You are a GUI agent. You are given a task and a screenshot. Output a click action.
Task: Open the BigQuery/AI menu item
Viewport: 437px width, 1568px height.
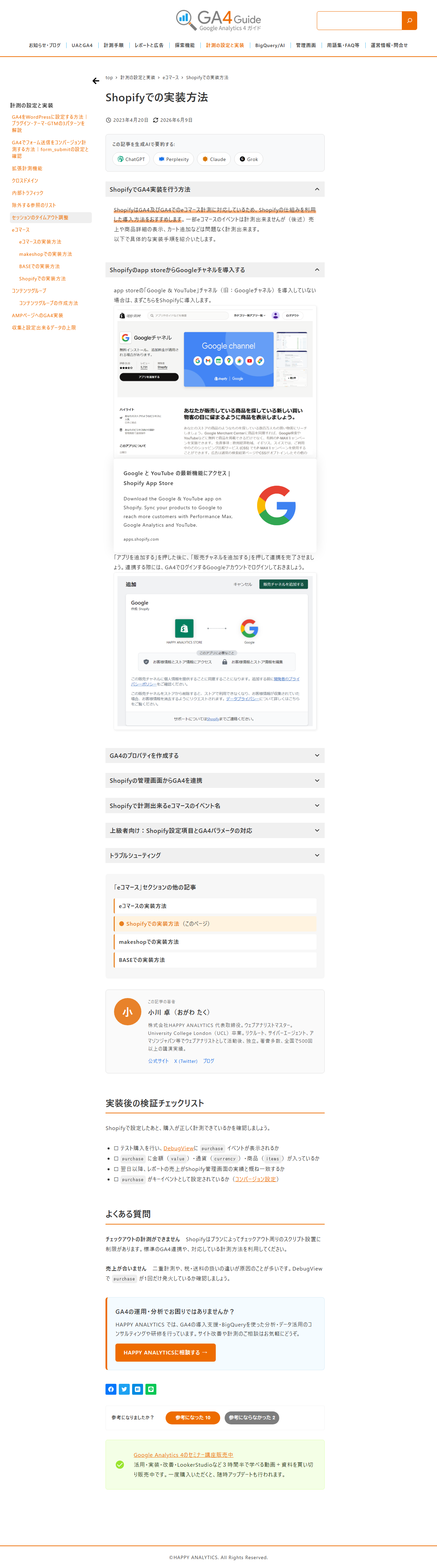coord(269,45)
